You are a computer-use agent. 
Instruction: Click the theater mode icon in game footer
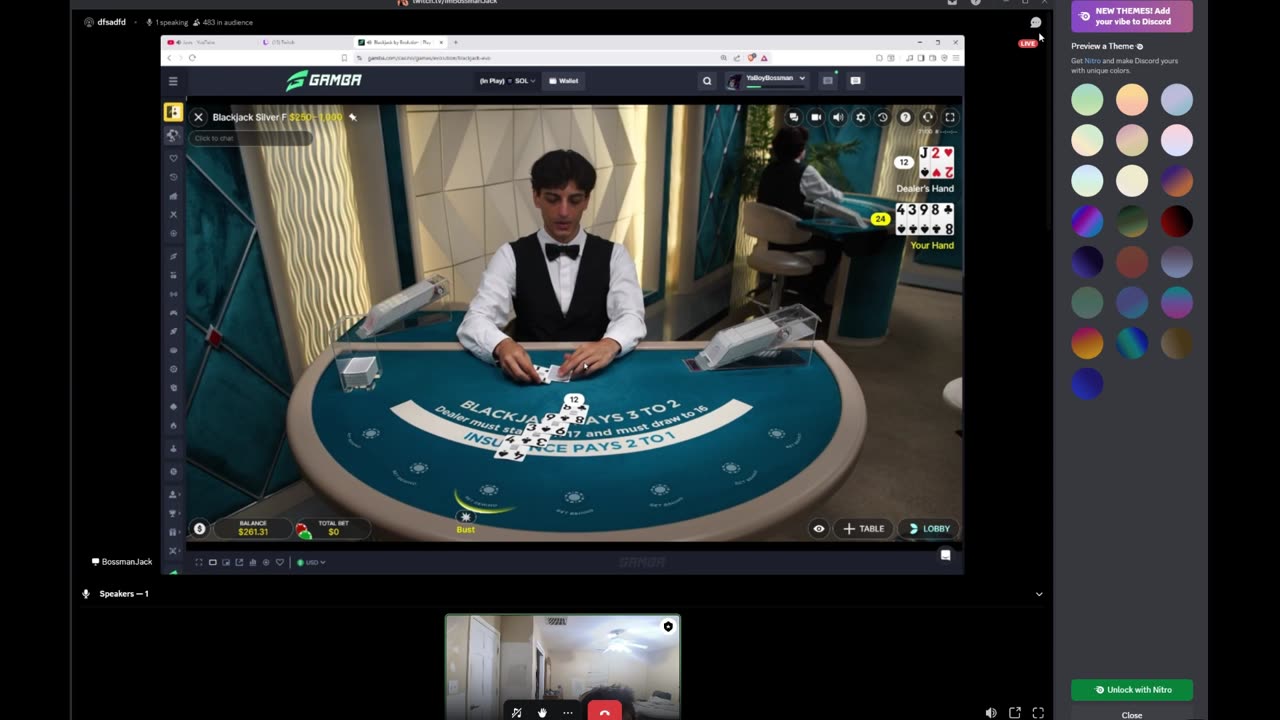(212, 562)
